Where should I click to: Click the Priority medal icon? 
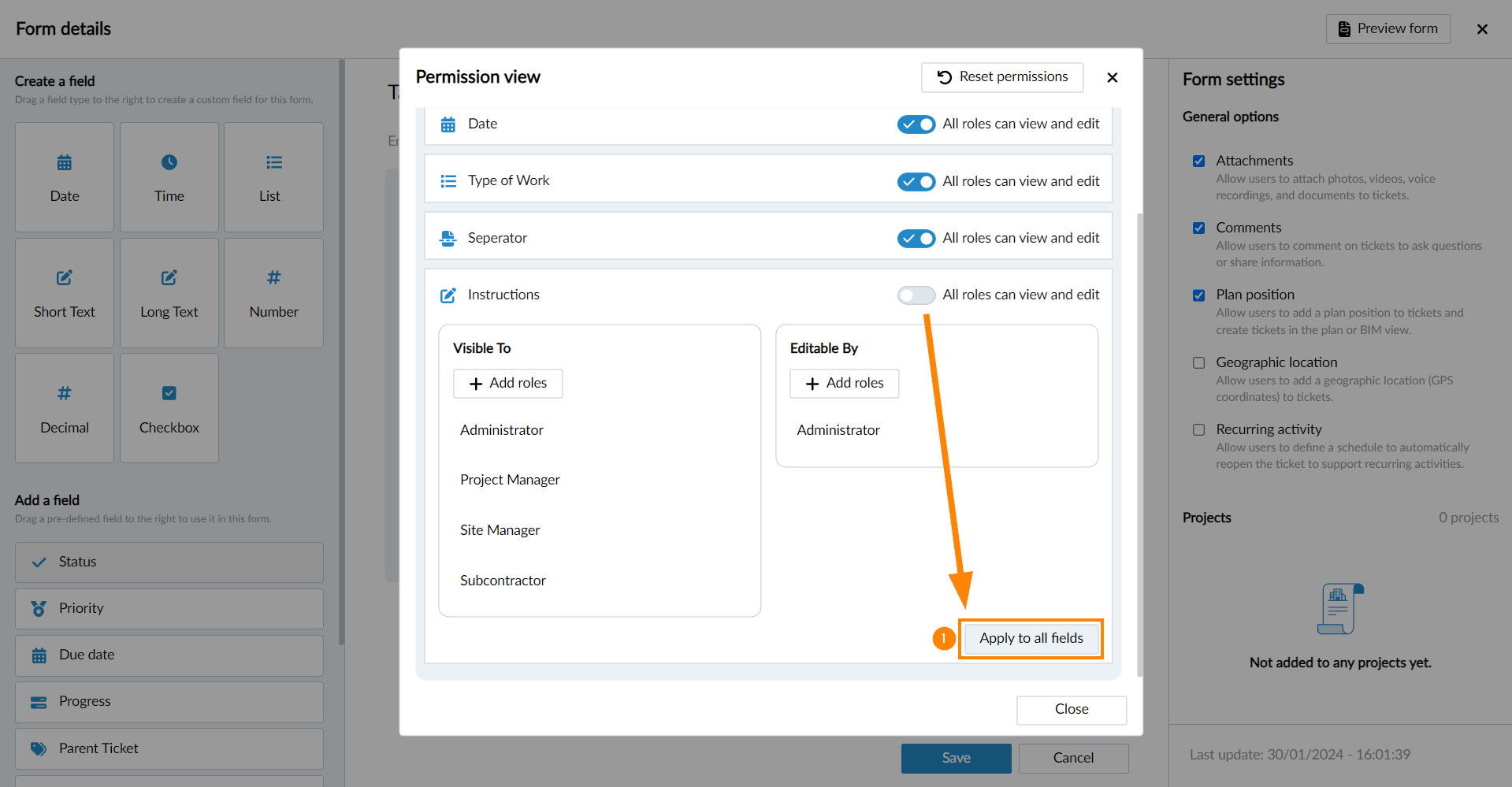pos(39,608)
